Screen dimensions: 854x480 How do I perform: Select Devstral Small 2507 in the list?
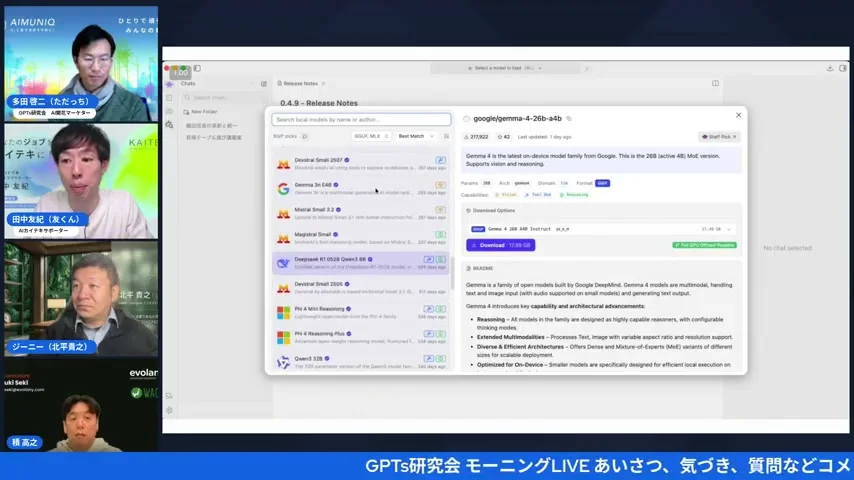point(360,163)
